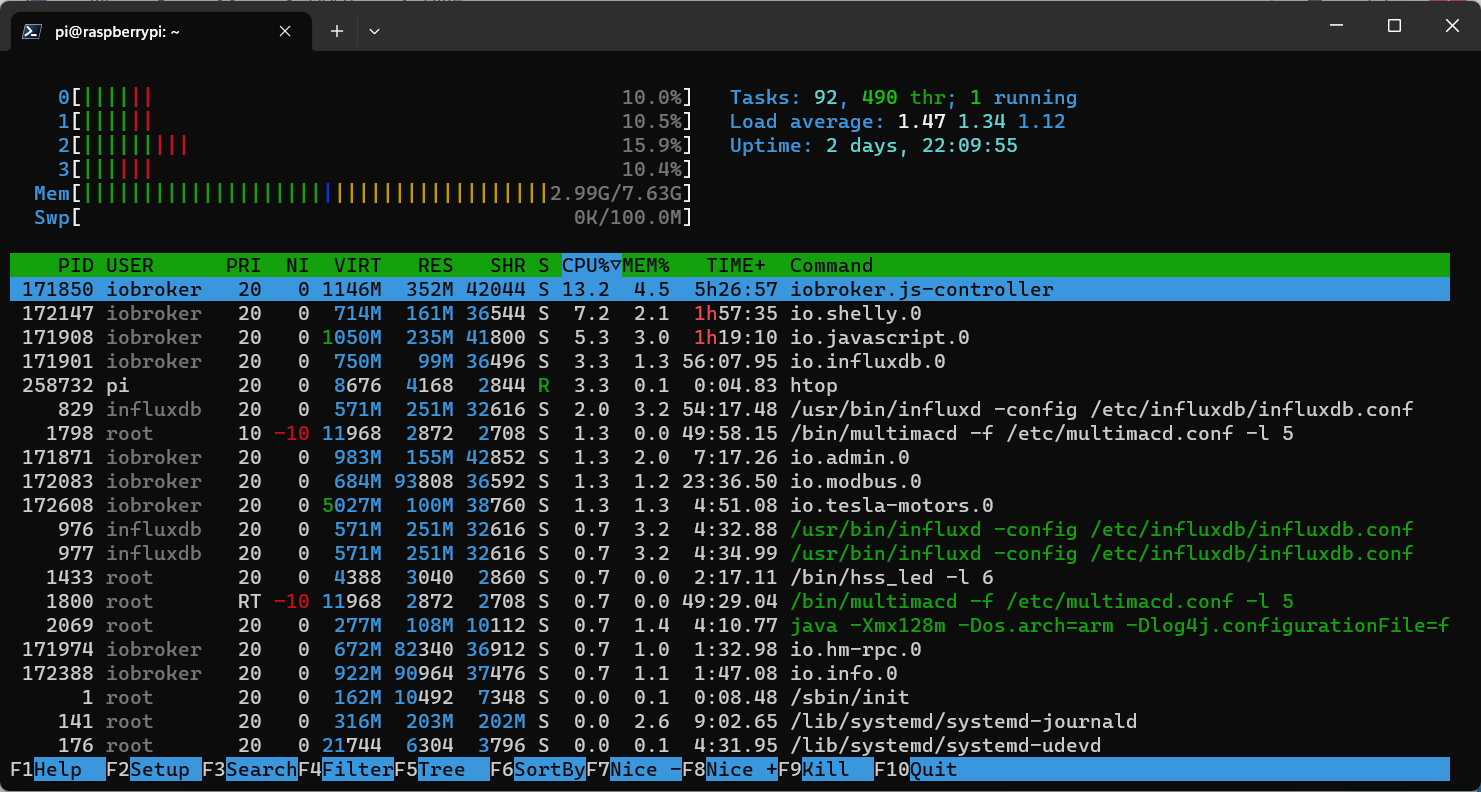
Task: Open the F6 SortBy menu
Action: (549, 769)
